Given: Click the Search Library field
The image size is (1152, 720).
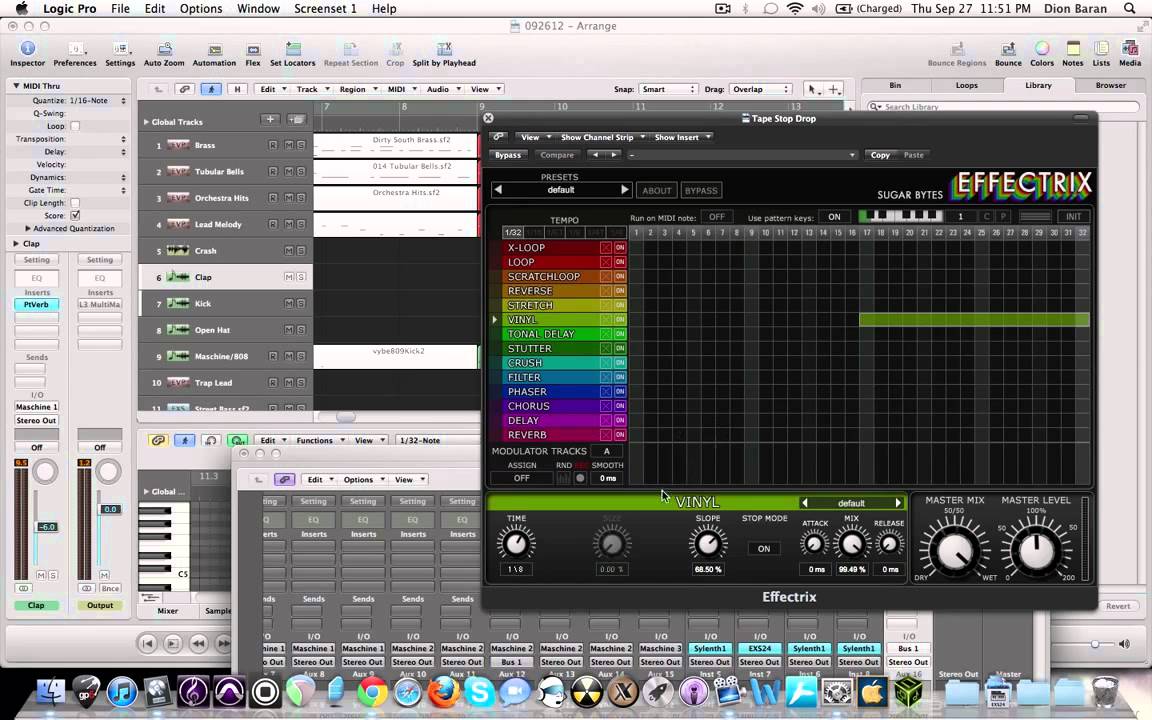Looking at the screenshot, I should [x=1003, y=107].
